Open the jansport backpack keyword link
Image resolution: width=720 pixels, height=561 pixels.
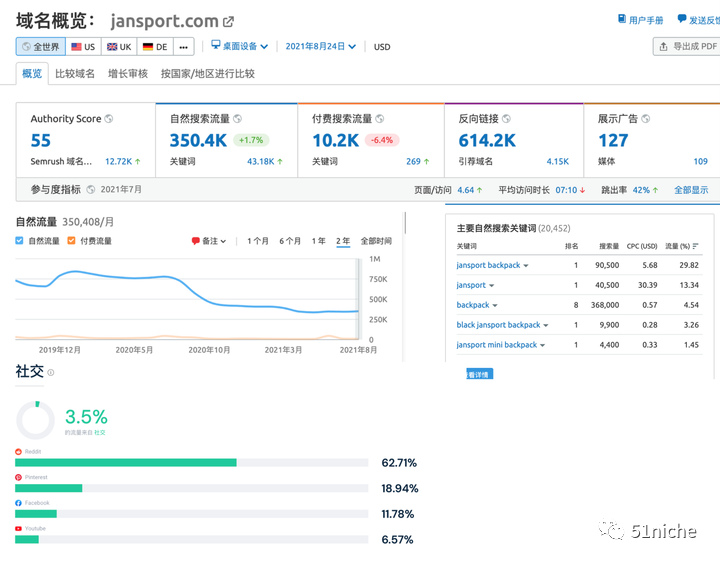coord(488,265)
